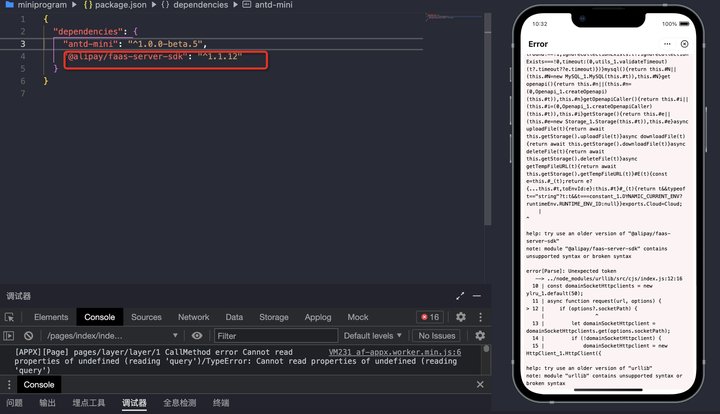720x414 pixels.
Task: Open the 埋点工具 bottom panel tab
Action: [x=89, y=403]
